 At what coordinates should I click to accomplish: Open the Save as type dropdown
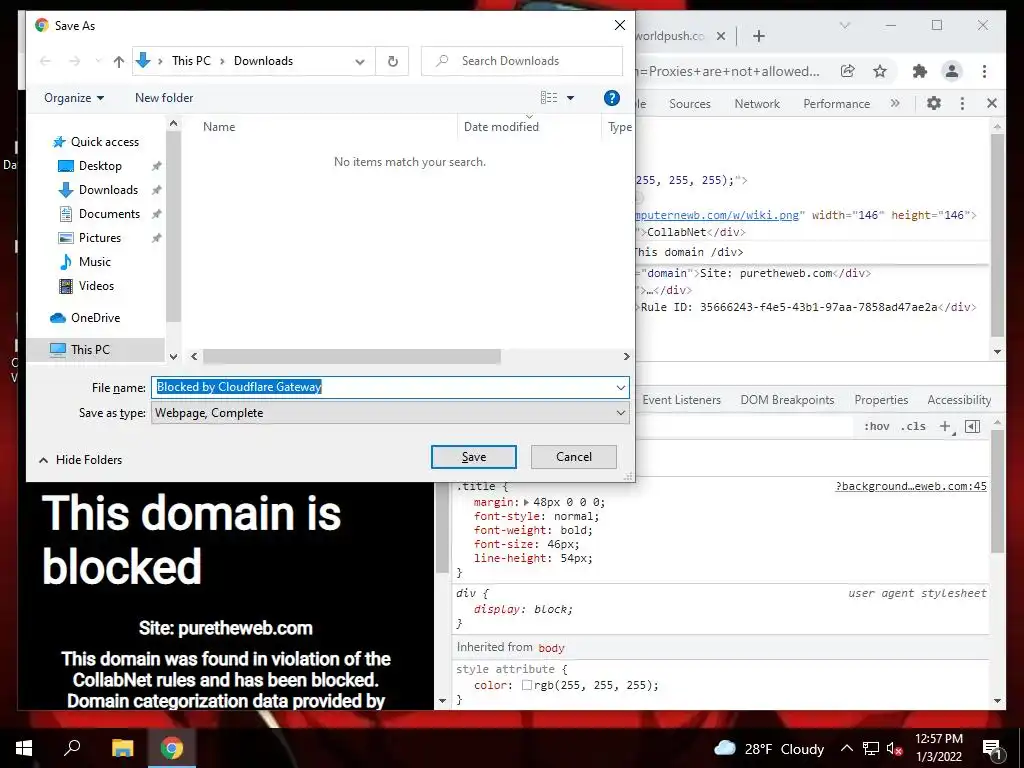[x=390, y=413]
